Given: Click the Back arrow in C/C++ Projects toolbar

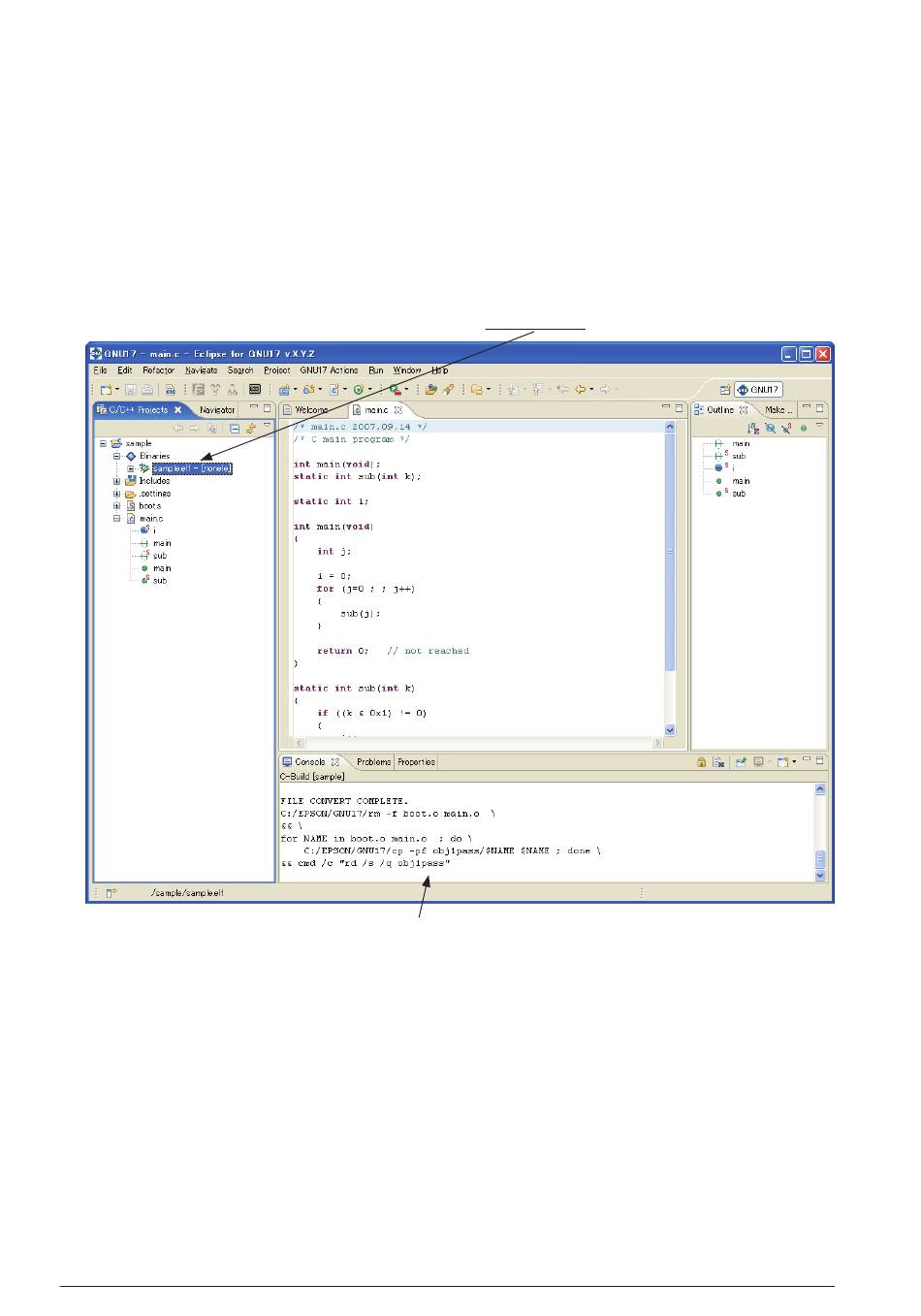Looking at the screenshot, I should click(x=178, y=428).
